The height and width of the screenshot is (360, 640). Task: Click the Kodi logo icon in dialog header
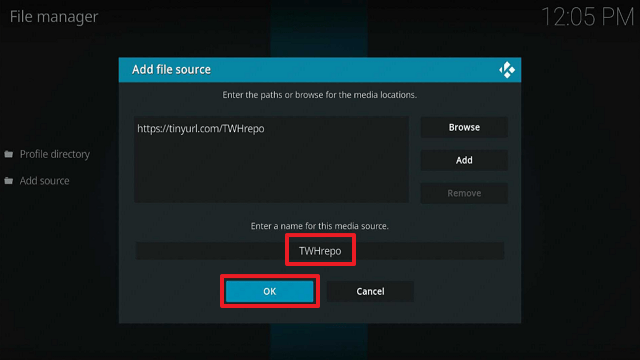pos(507,70)
